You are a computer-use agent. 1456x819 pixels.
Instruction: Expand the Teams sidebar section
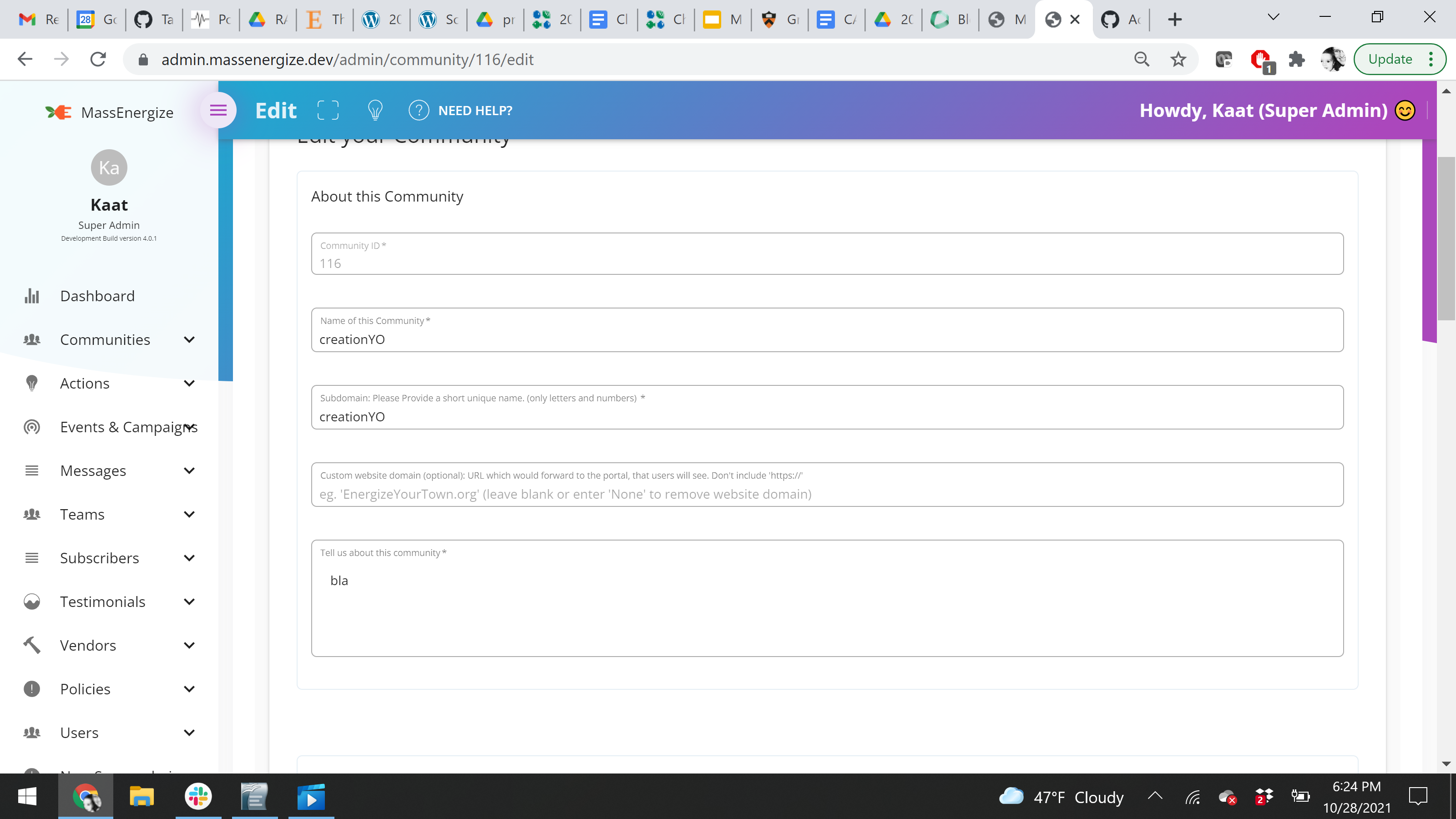click(x=189, y=514)
